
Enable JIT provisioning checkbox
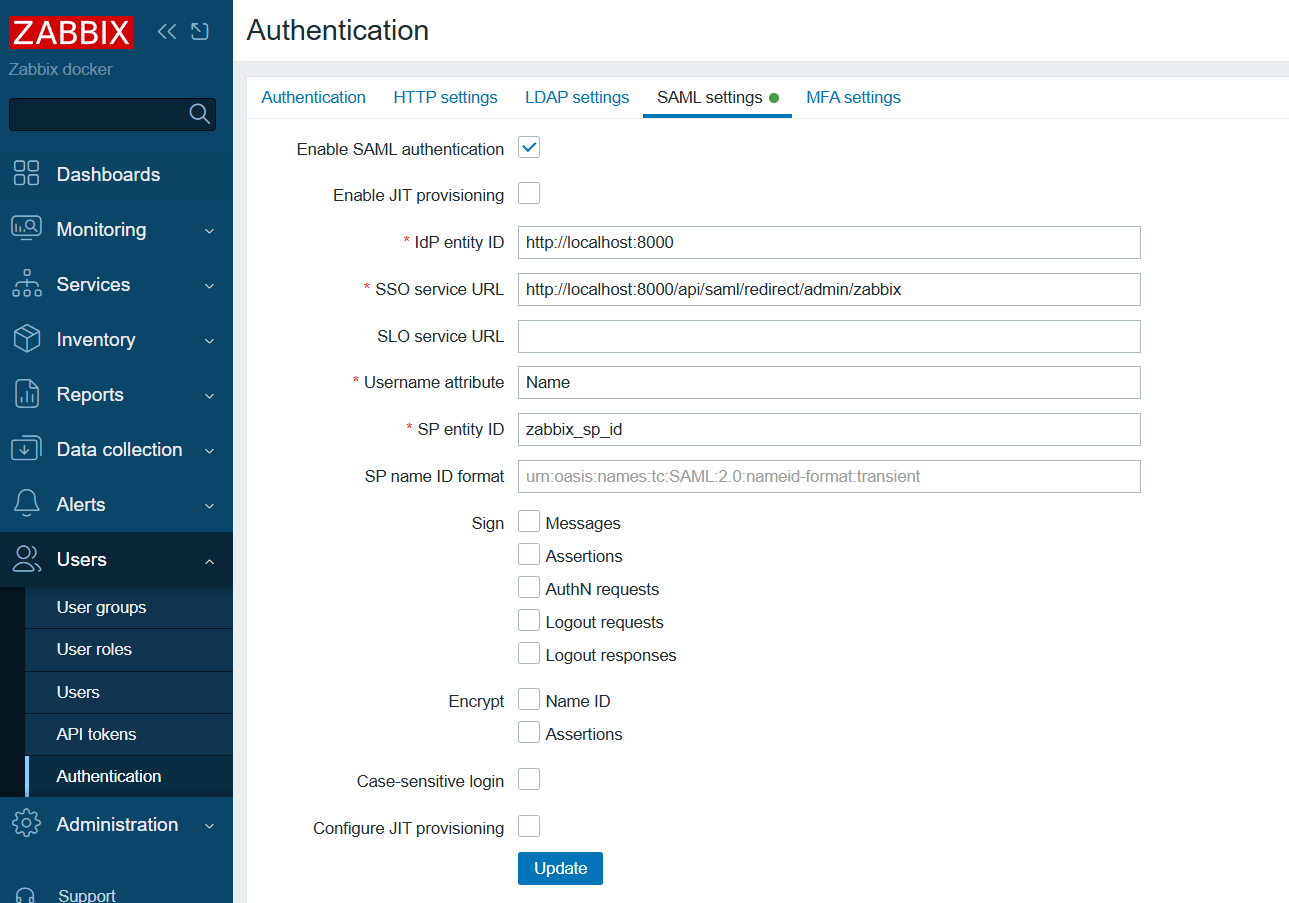point(528,192)
